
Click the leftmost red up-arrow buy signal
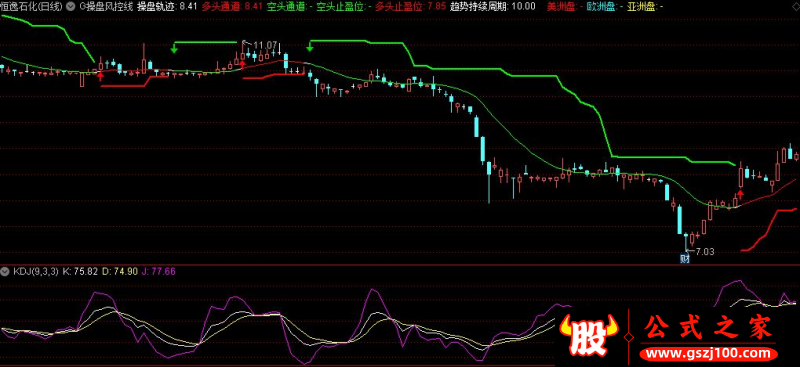click(101, 77)
